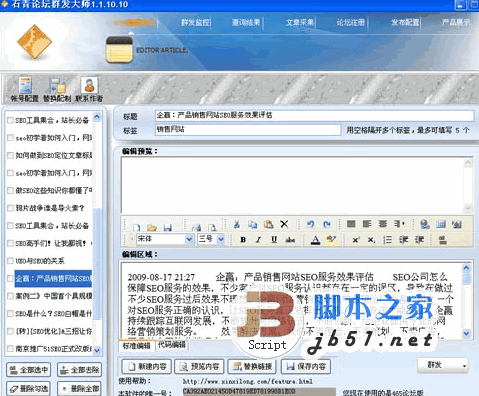Open the 群发 dropdown button
The width and height of the screenshot is (479, 396).
443,365
